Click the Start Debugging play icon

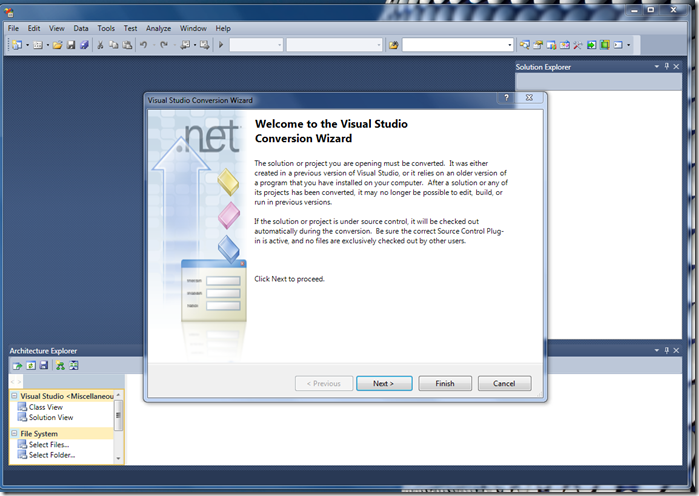(221, 45)
